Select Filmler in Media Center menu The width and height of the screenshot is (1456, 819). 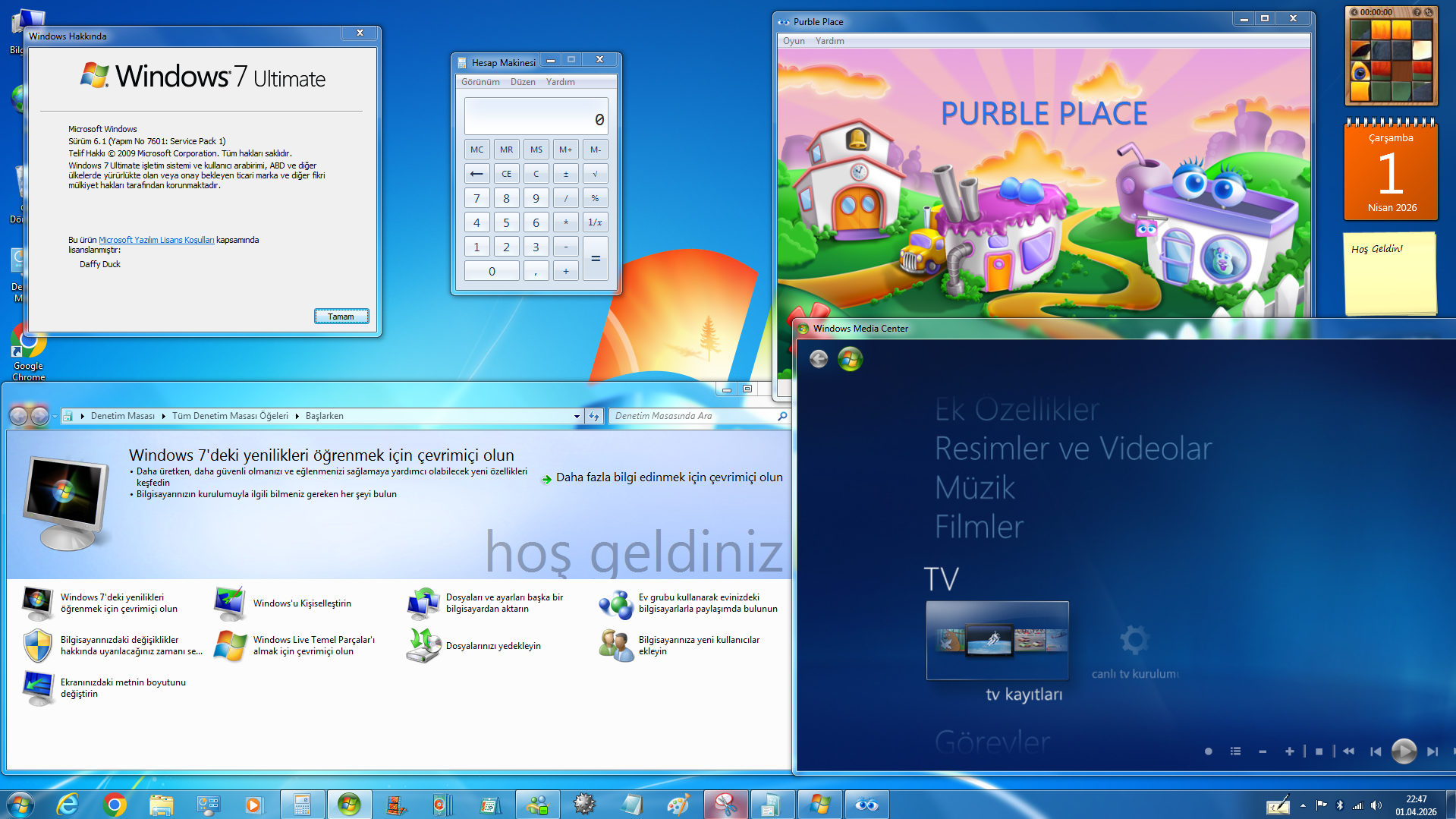(979, 527)
